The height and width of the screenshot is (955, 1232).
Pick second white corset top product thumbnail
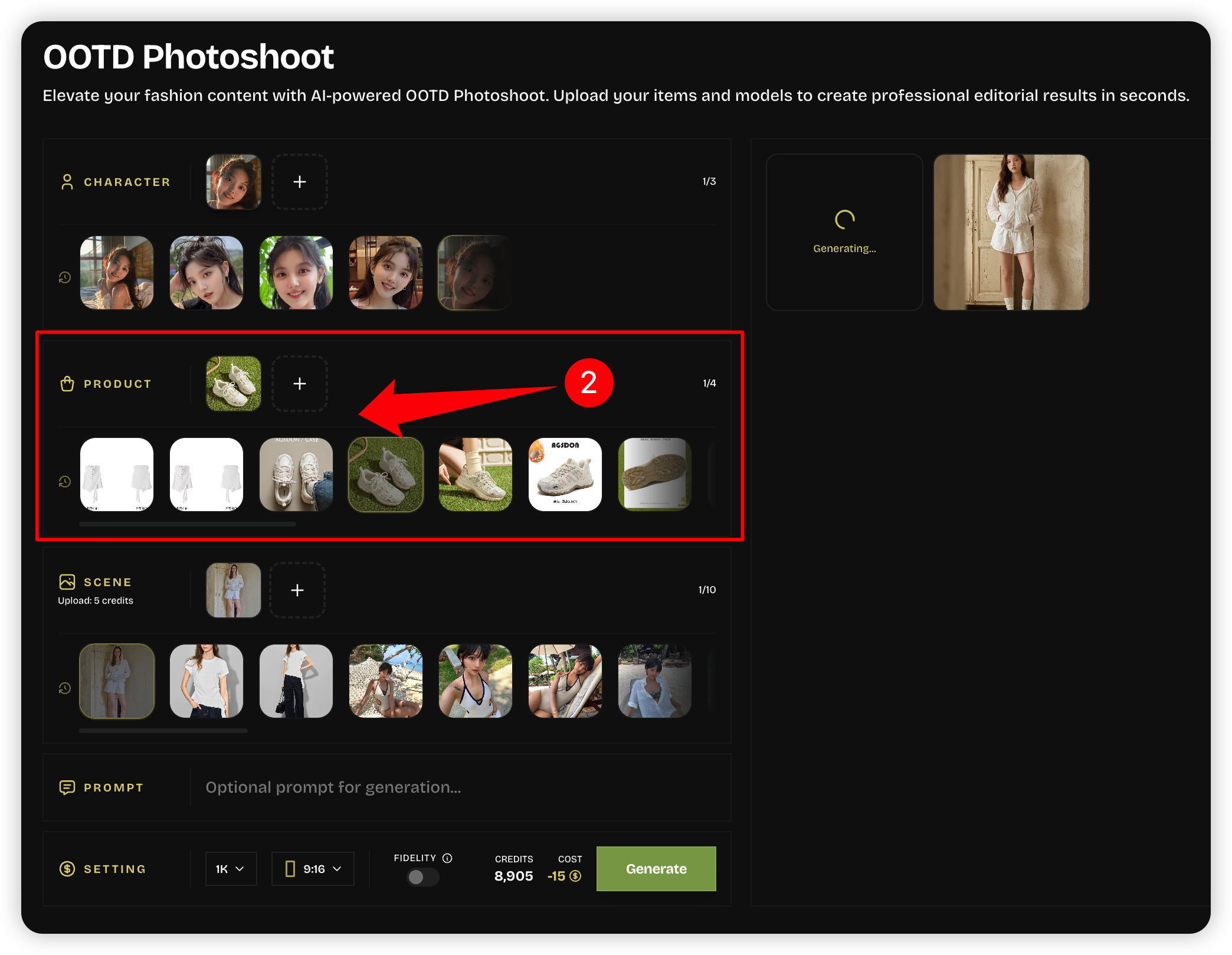click(x=207, y=475)
